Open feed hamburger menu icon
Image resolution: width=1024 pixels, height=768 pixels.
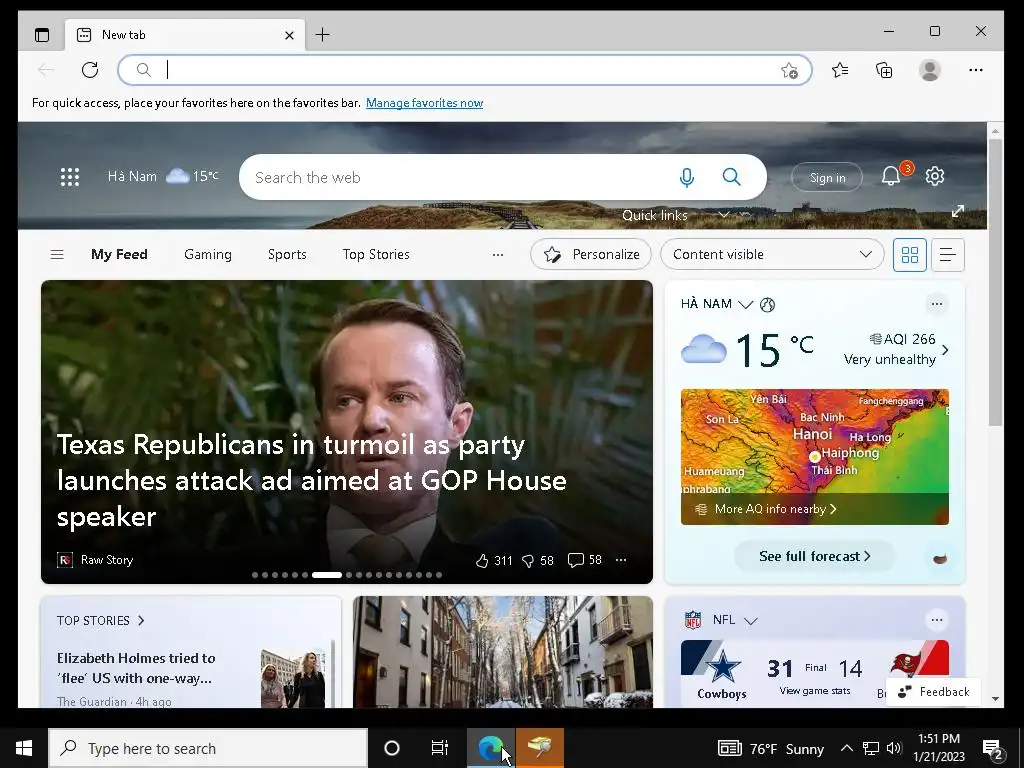[57, 254]
